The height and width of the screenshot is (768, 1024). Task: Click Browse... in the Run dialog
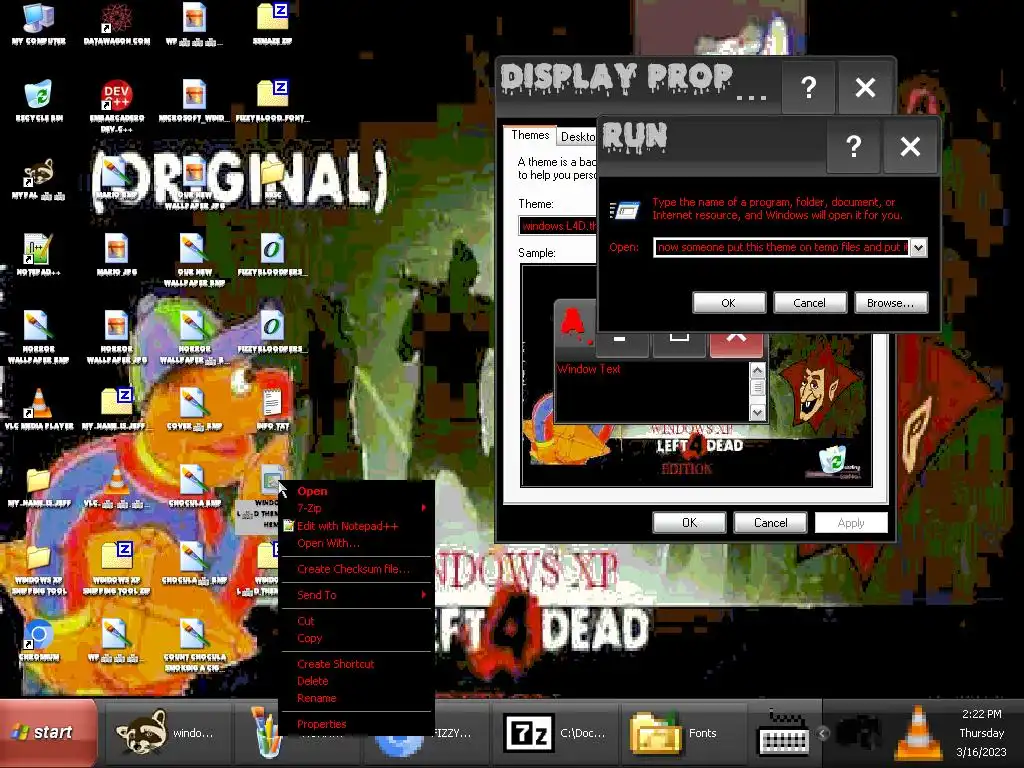891,303
